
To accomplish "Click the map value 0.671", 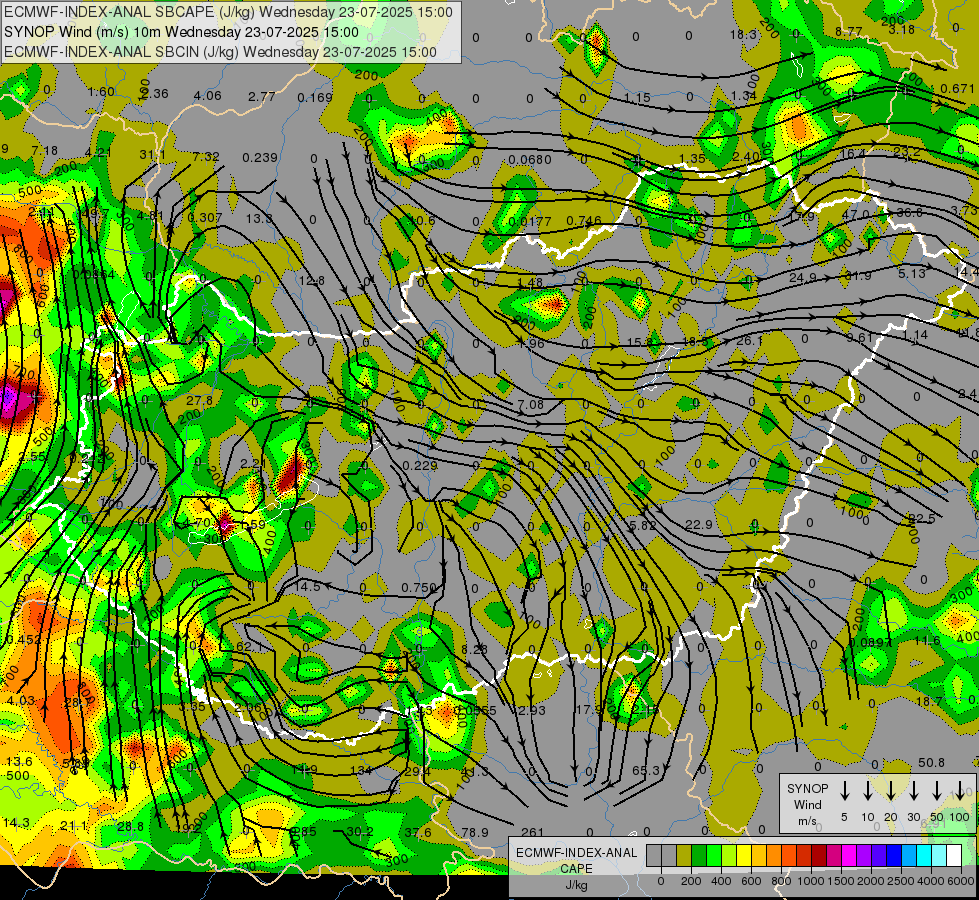I will 958,89.
